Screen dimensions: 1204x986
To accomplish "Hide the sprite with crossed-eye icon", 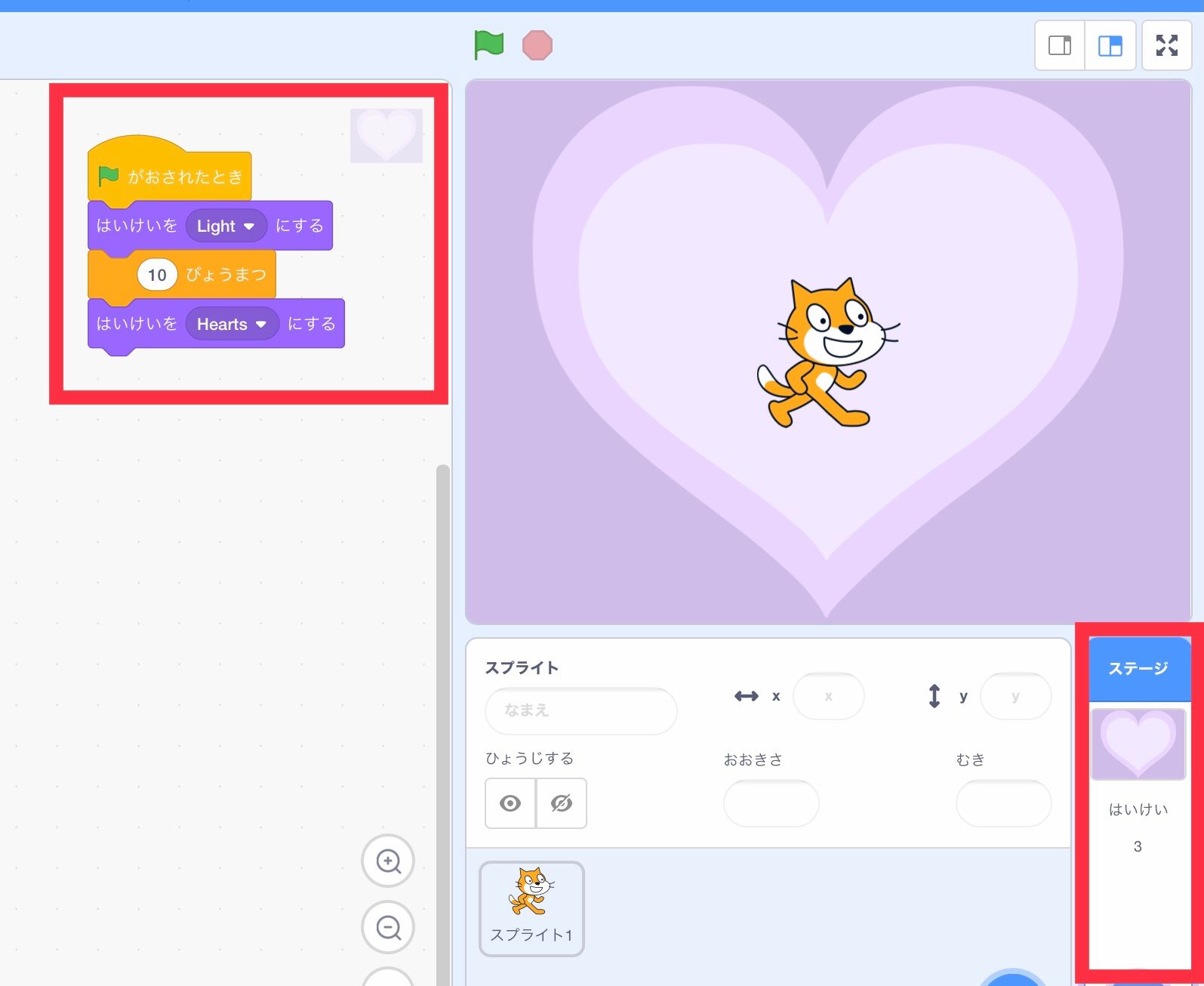I will pyautogui.click(x=562, y=803).
